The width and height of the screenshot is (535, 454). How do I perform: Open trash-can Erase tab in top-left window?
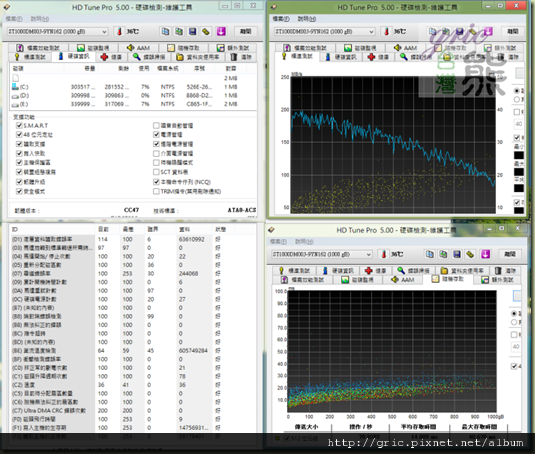[x=241, y=57]
